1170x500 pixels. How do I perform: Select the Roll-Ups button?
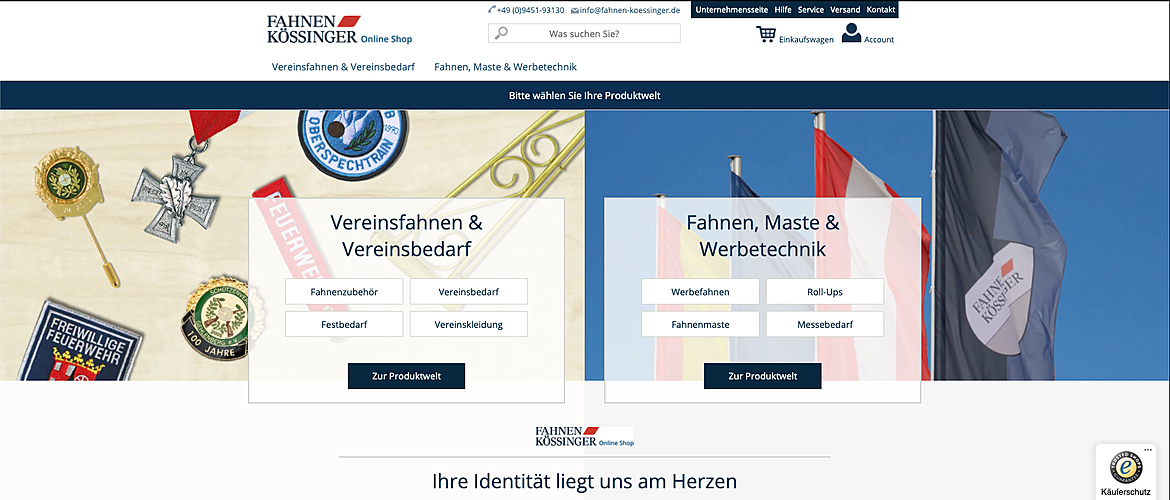[825, 292]
